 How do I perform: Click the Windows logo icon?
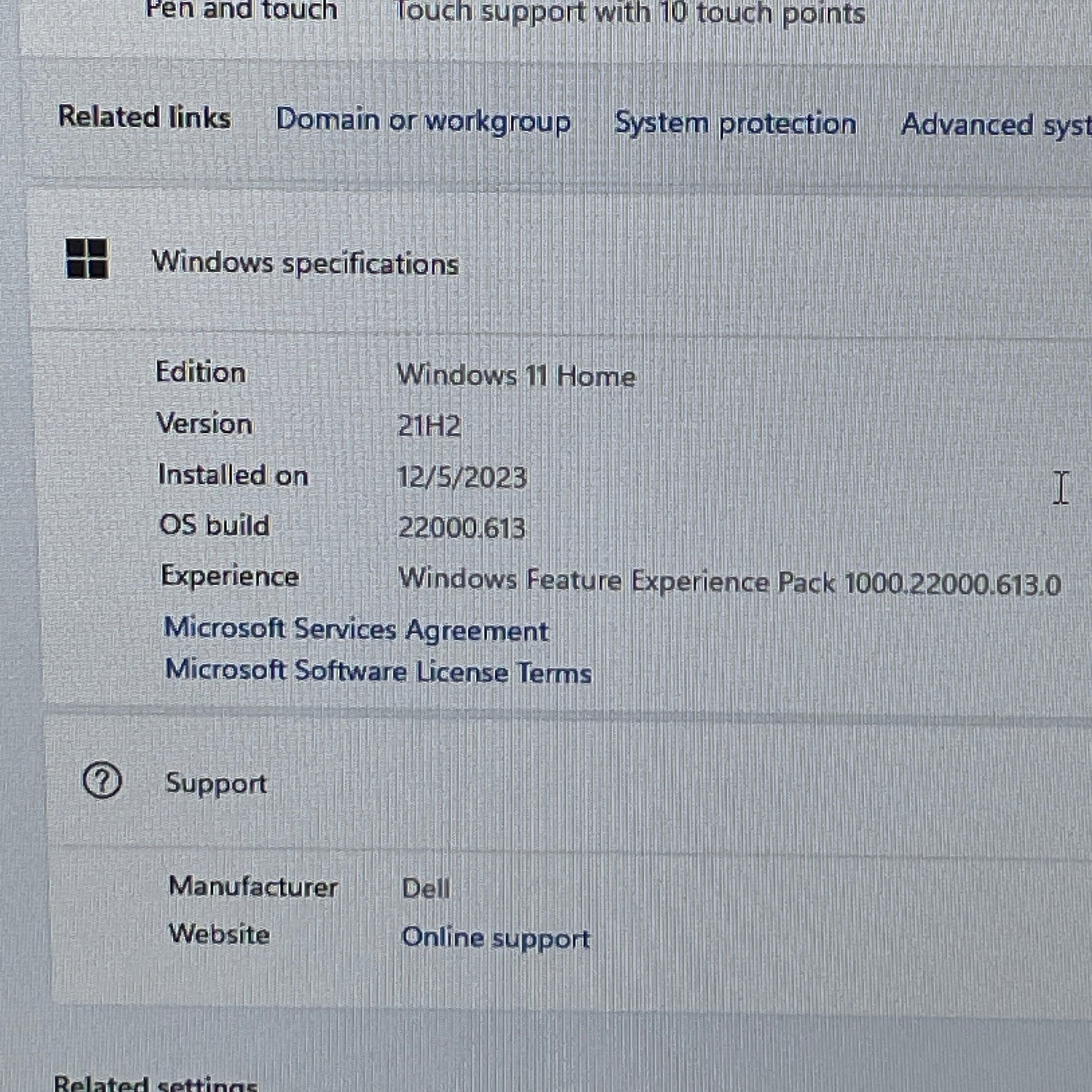(87, 258)
